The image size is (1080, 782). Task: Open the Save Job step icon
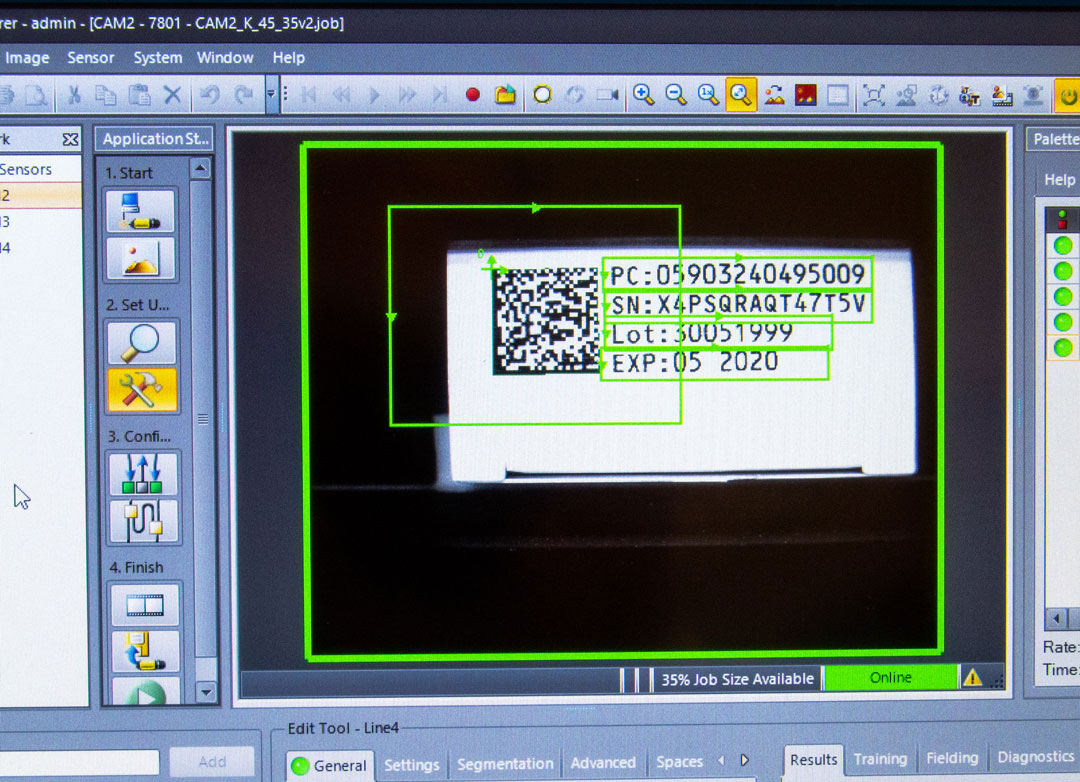pyautogui.click(x=145, y=652)
